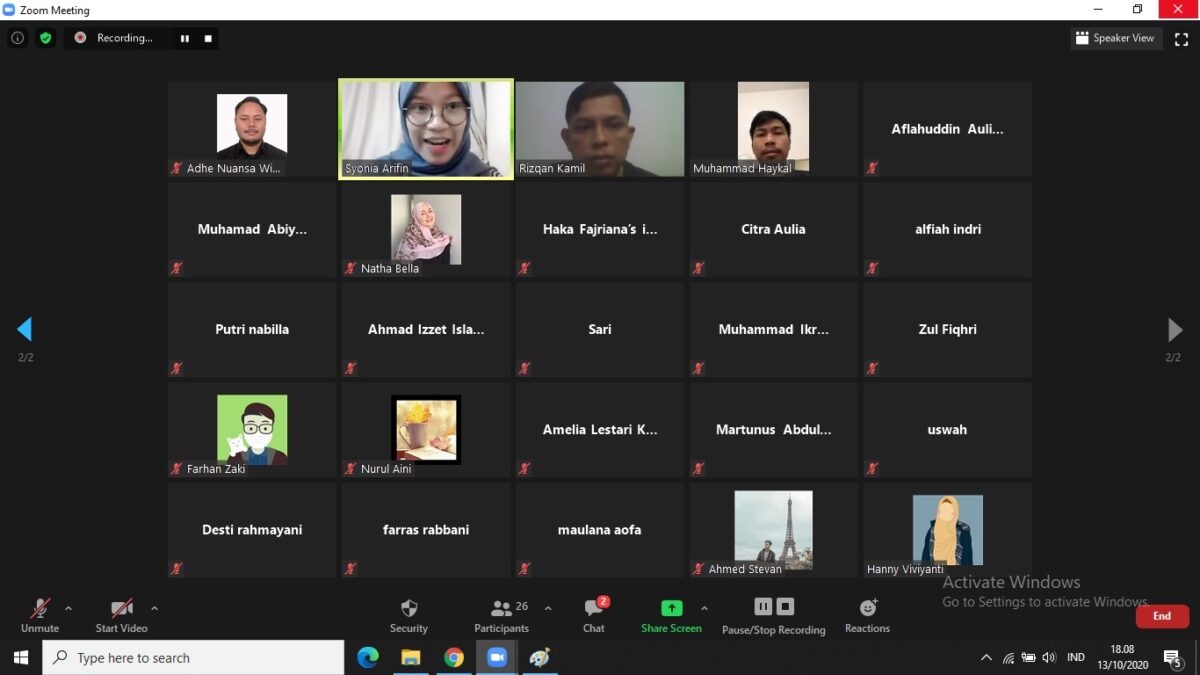Open the meeting information icon
This screenshot has height=675, width=1200.
(17, 38)
